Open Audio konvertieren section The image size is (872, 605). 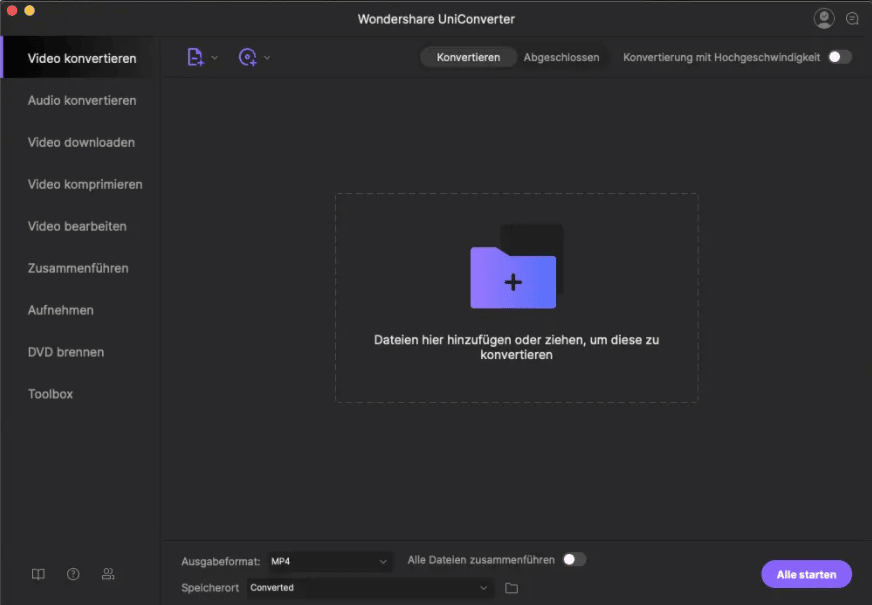(x=82, y=101)
